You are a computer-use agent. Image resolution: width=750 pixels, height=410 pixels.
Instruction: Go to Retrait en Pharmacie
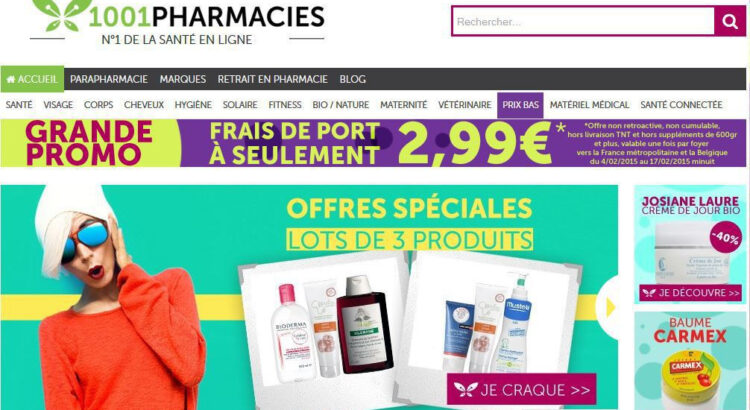[x=273, y=79]
